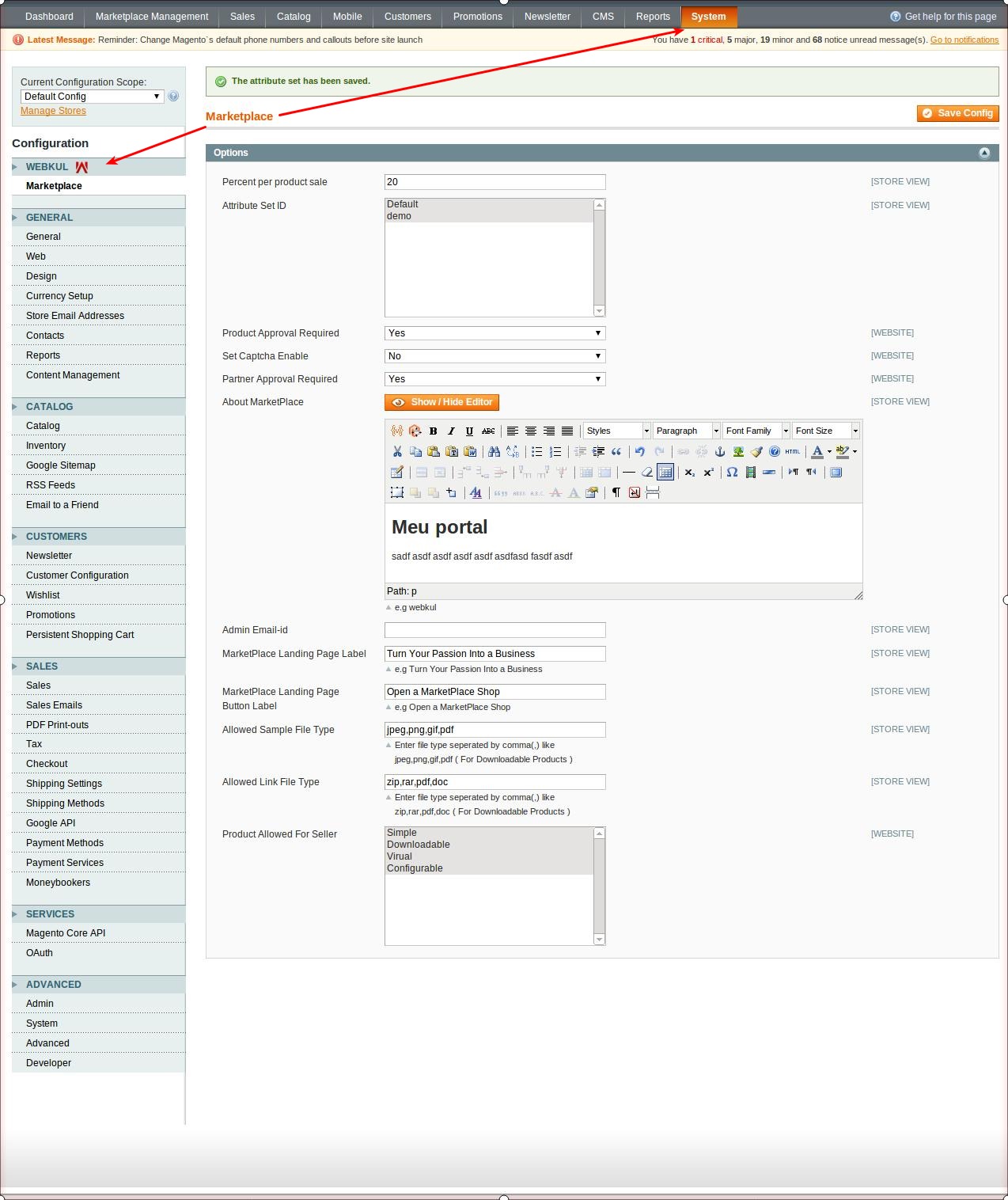Screen dimensions: 1008x1200
Task: Insert embedded media with film icon
Action: click(750, 472)
